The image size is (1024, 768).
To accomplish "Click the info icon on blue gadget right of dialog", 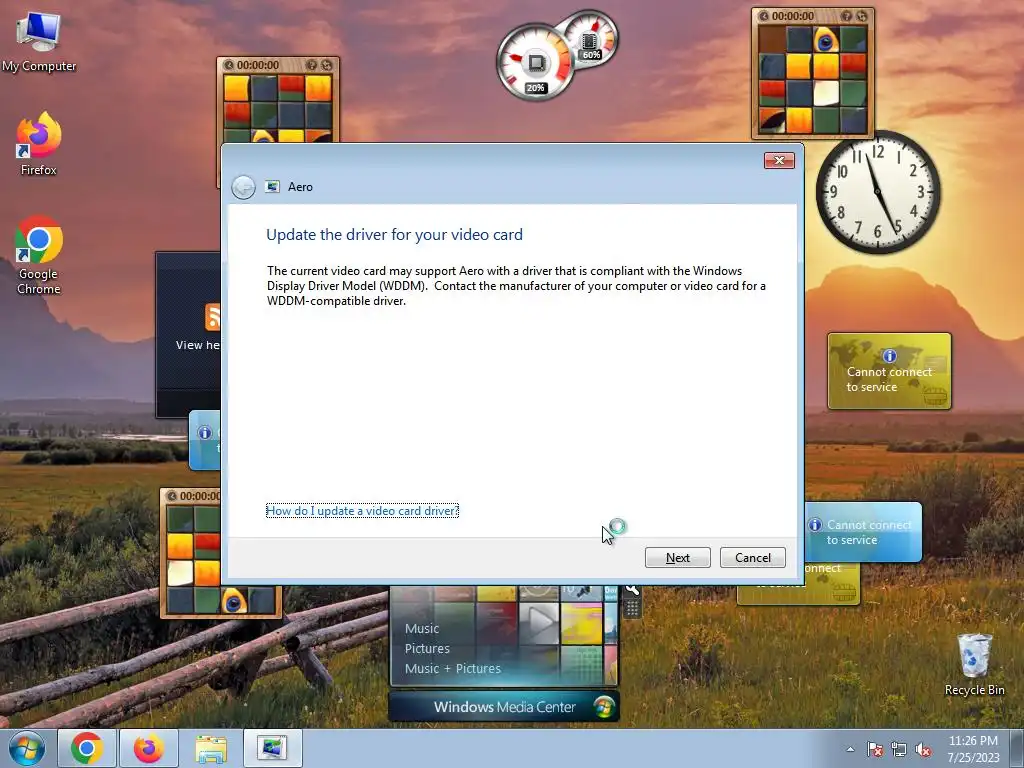I will [x=815, y=525].
